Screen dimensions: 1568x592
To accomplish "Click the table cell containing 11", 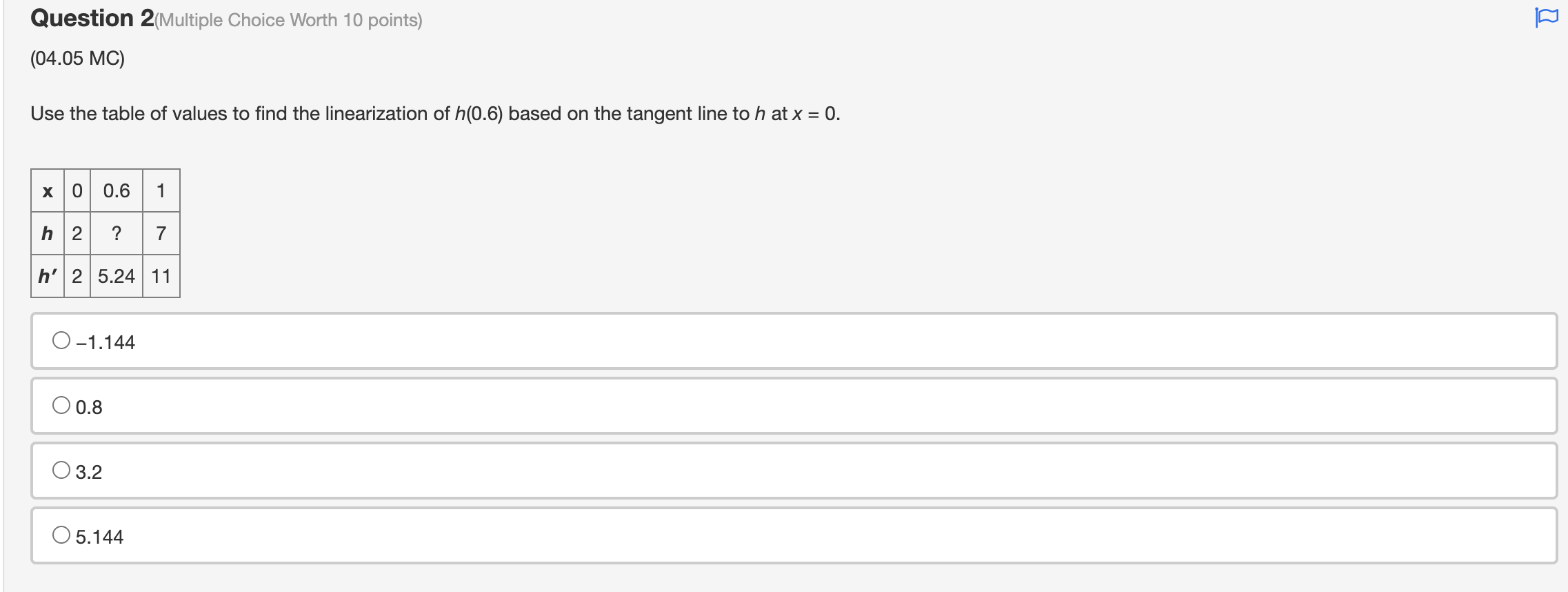I will click(161, 276).
